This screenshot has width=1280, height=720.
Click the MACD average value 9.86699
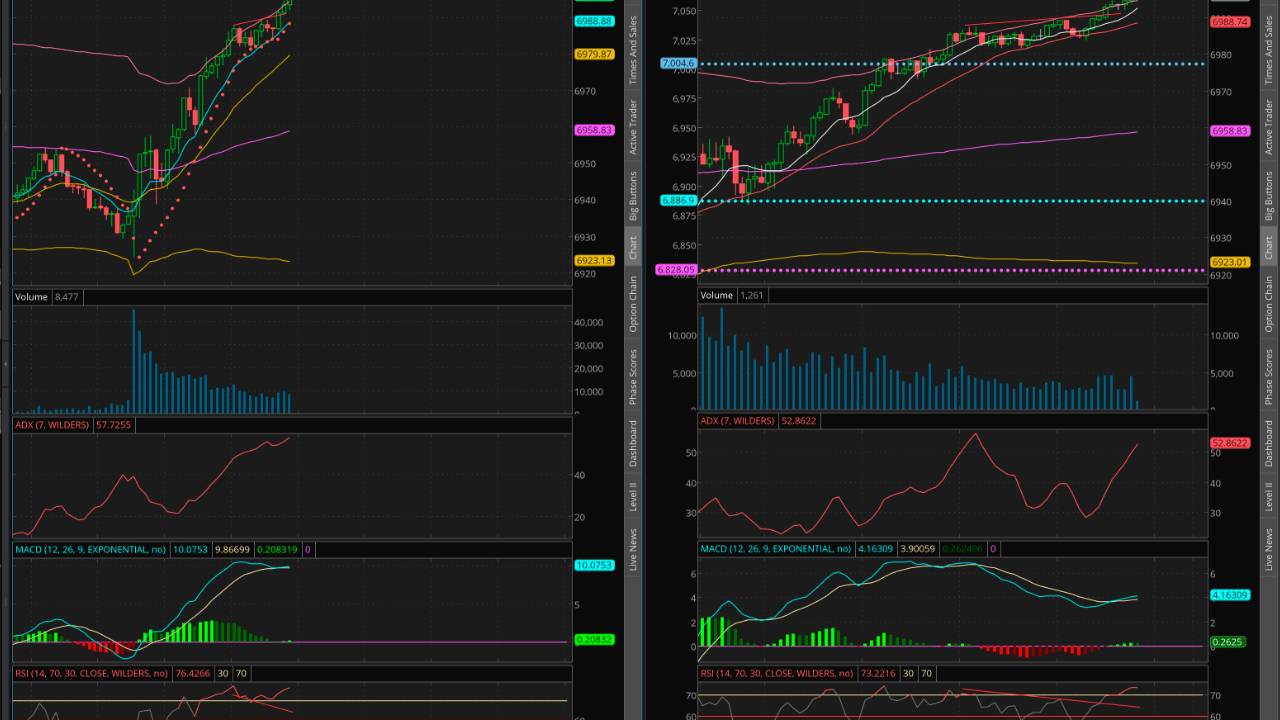[x=232, y=549]
